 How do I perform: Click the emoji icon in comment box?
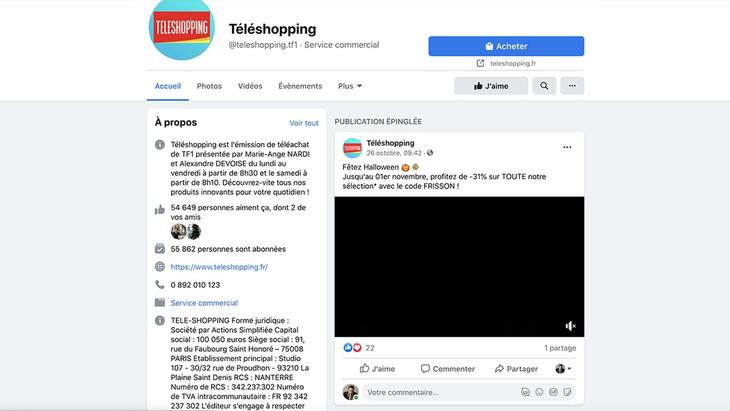[539, 392]
